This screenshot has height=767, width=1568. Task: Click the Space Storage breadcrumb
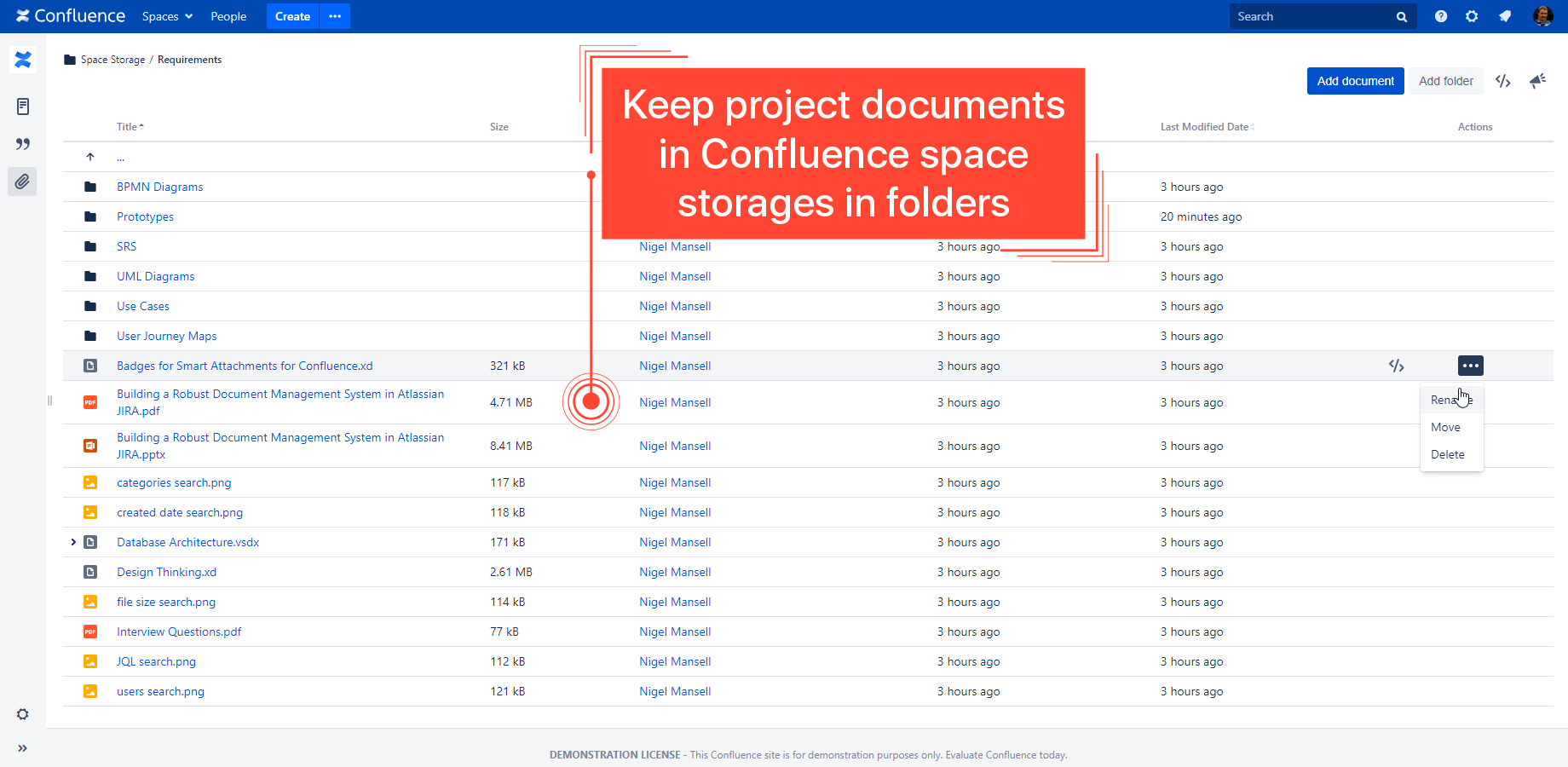click(x=112, y=60)
